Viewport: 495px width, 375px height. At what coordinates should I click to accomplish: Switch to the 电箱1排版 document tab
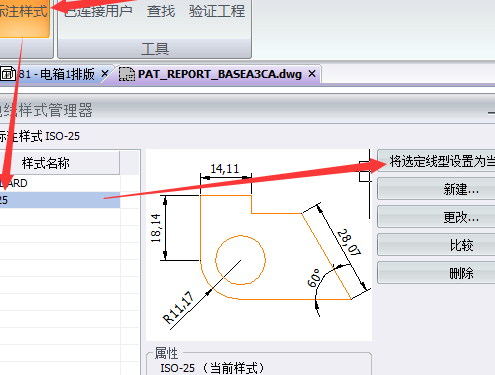[x=57, y=74]
